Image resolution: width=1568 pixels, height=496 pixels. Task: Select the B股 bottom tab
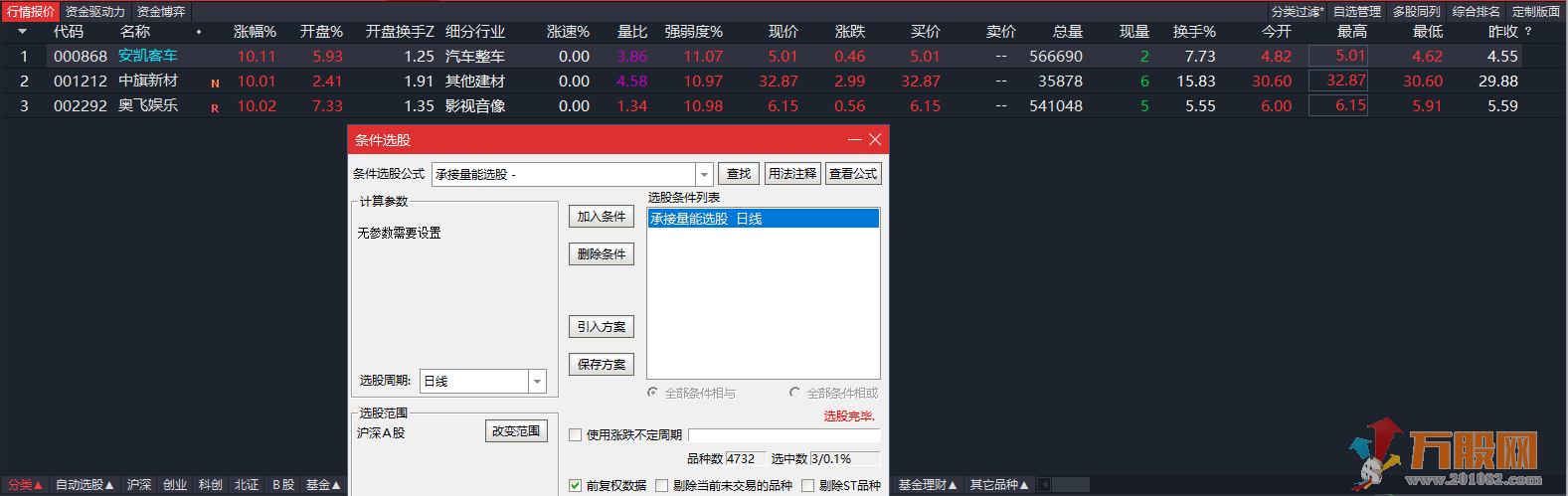click(x=283, y=485)
